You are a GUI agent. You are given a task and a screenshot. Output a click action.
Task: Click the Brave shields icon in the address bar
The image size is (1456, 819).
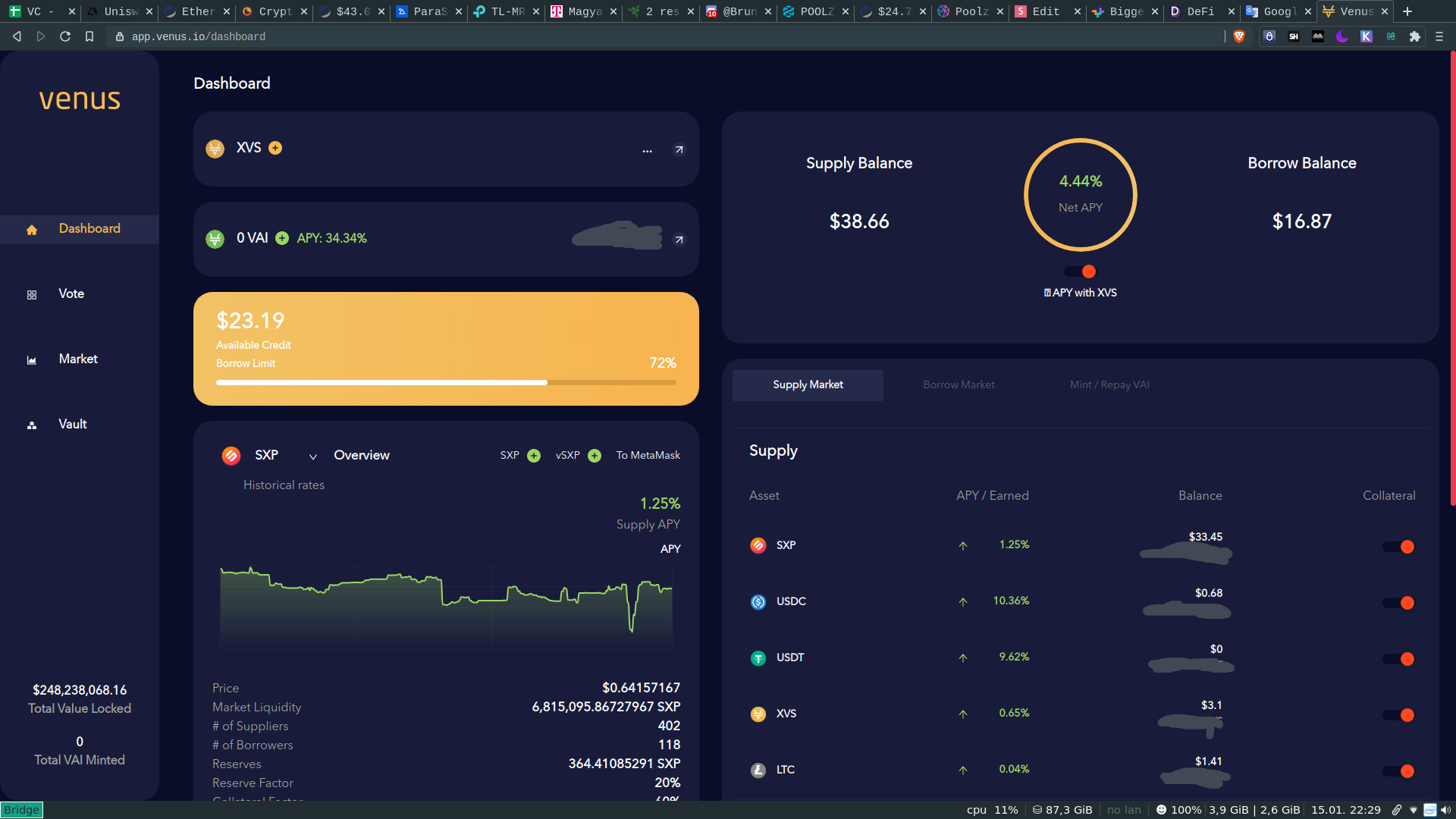tap(1239, 36)
